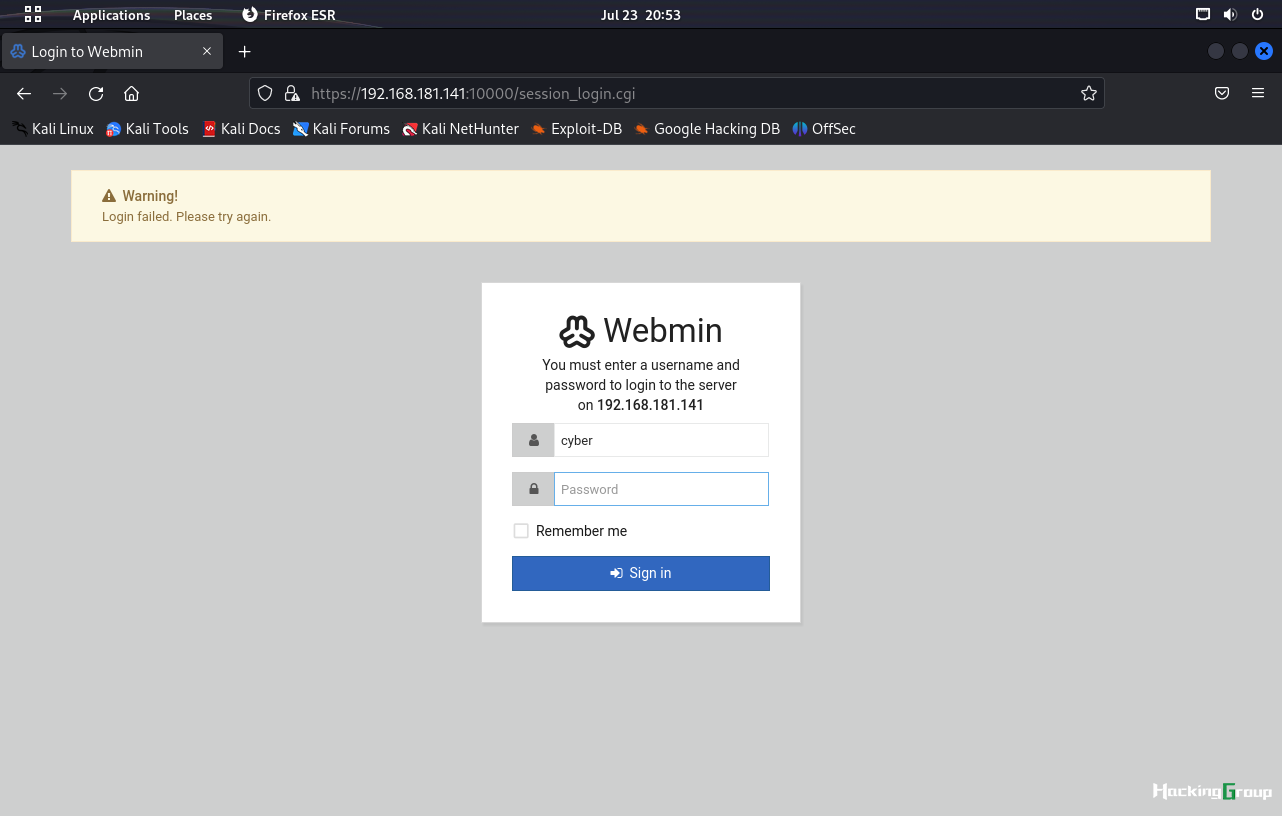Open the Firefox ESR panel menu
This screenshot has width=1282, height=816.
coord(289,15)
